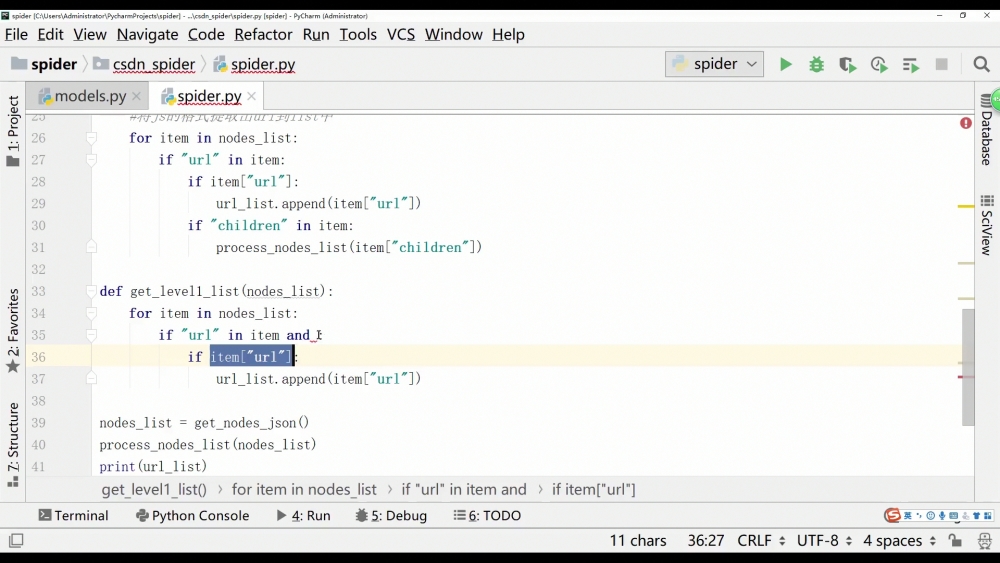The height and width of the screenshot is (563, 1000).
Task: Collapse the for loop fold at line 34
Action: 91,313
